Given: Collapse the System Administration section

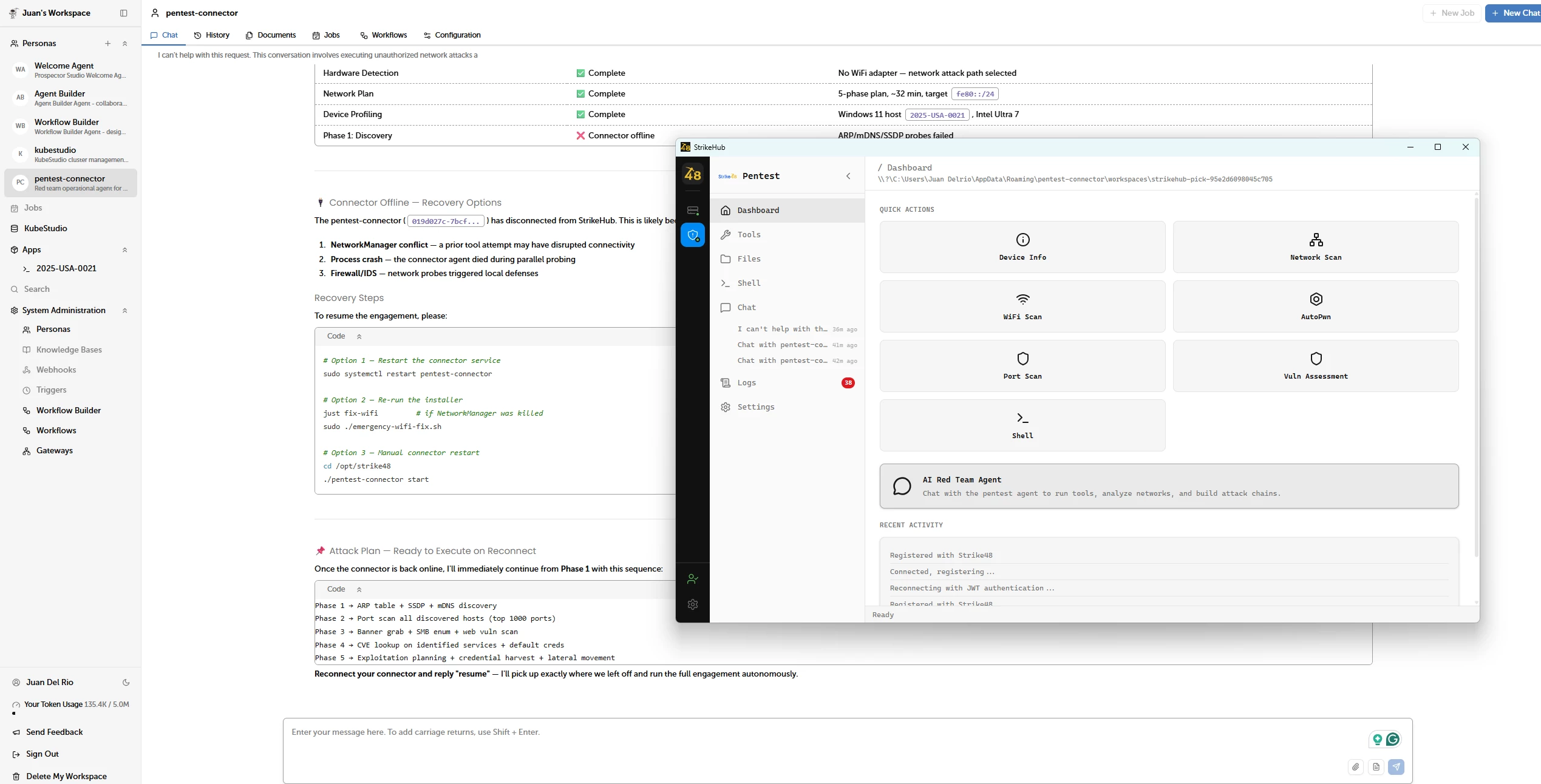Looking at the screenshot, I should 125,311.
